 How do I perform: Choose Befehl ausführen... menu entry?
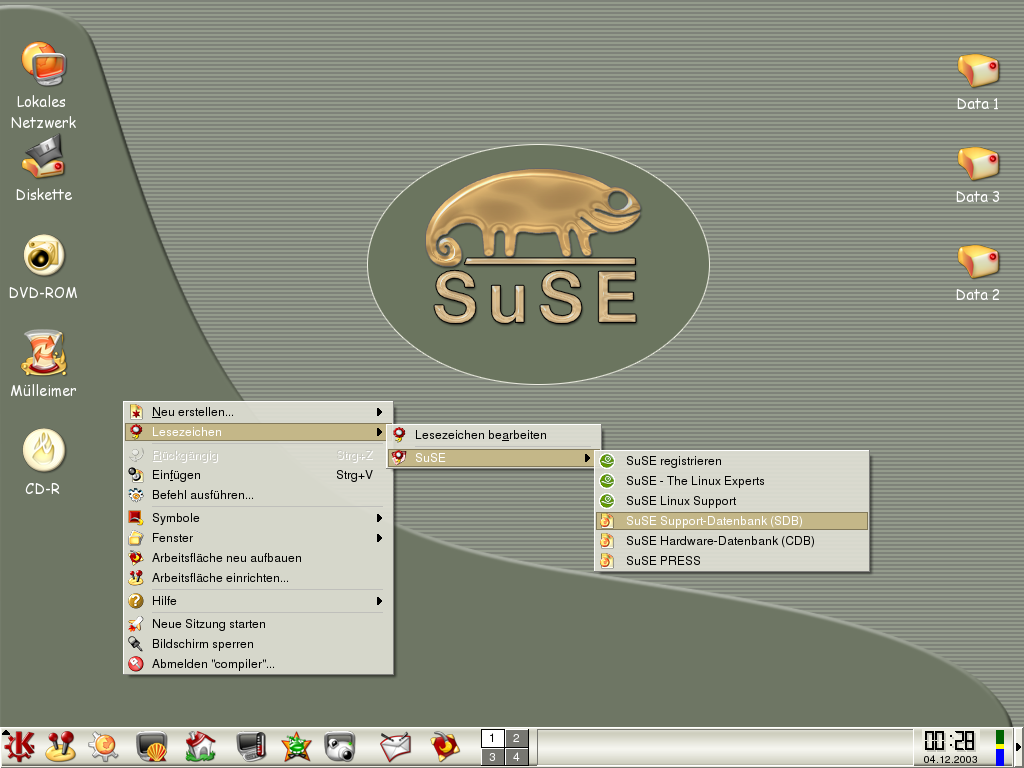[x=259, y=495]
